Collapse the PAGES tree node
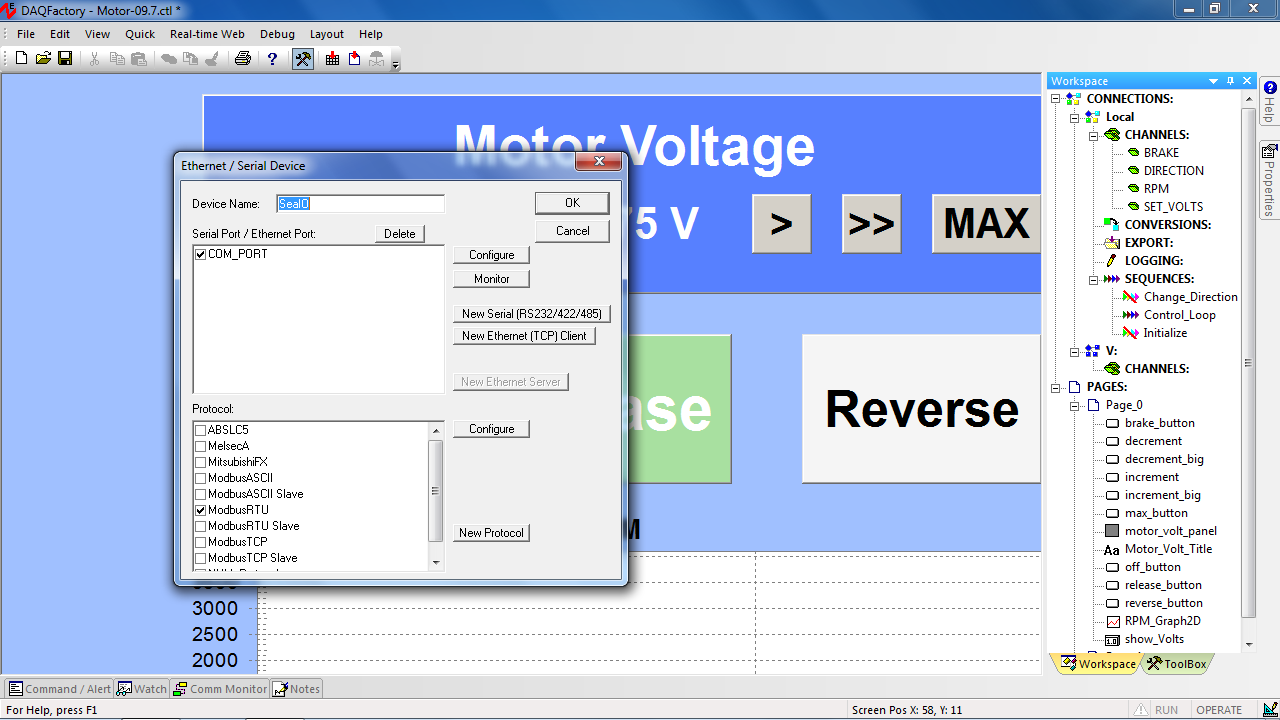1280x720 pixels. (1056, 387)
